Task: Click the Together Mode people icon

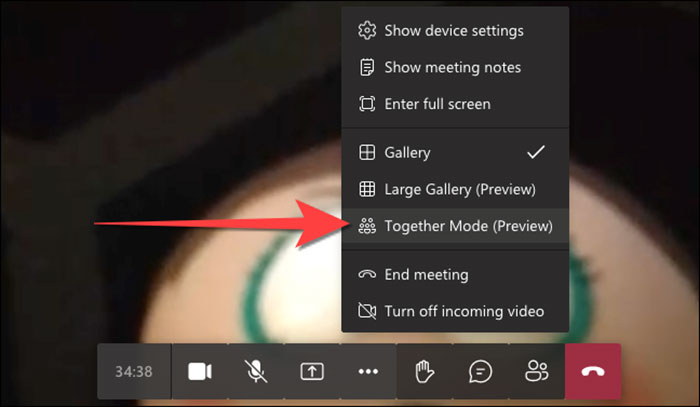Action: pos(367,226)
